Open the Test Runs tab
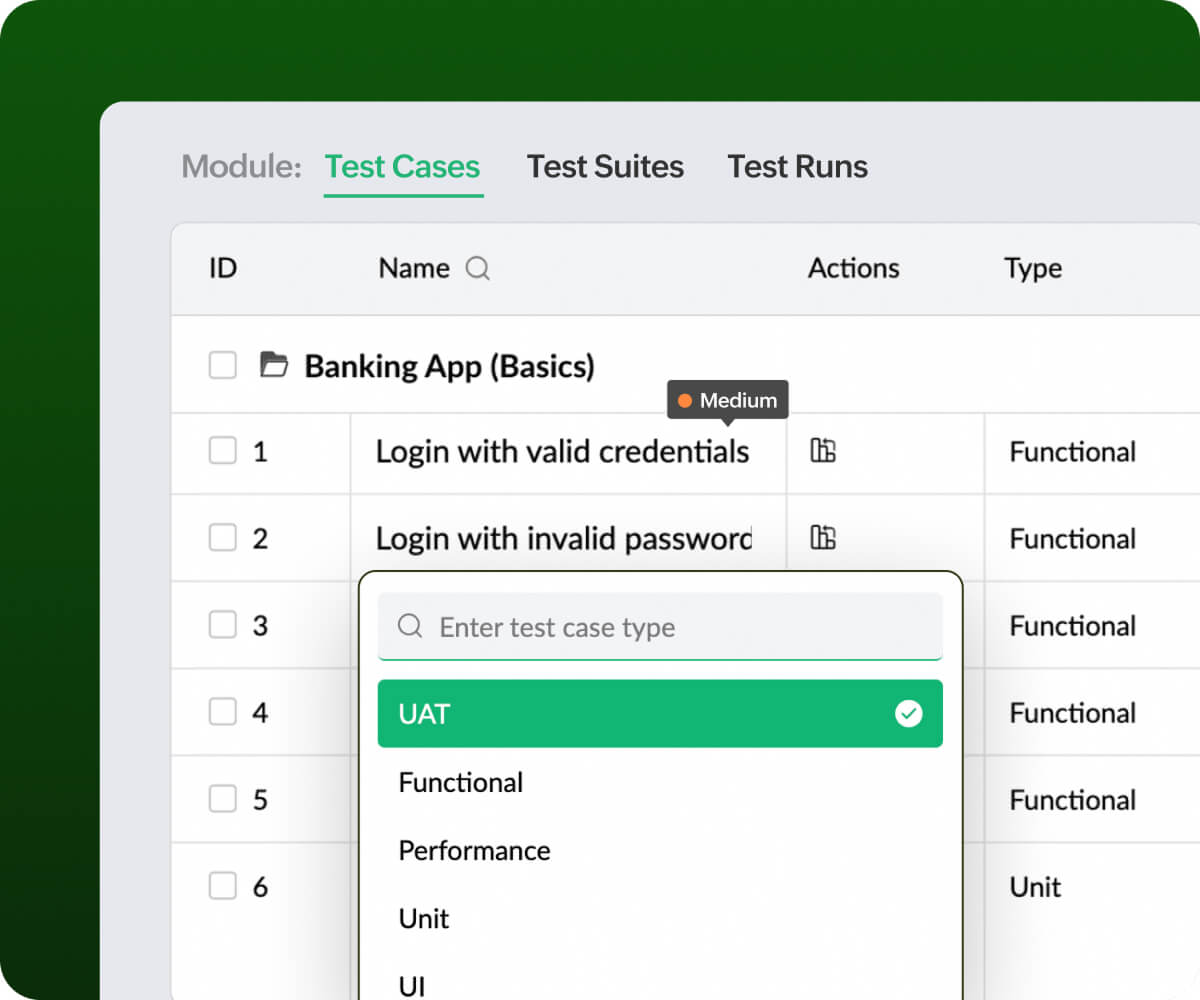Viewport: 1200px width, 1000px height. pos(797,166)
